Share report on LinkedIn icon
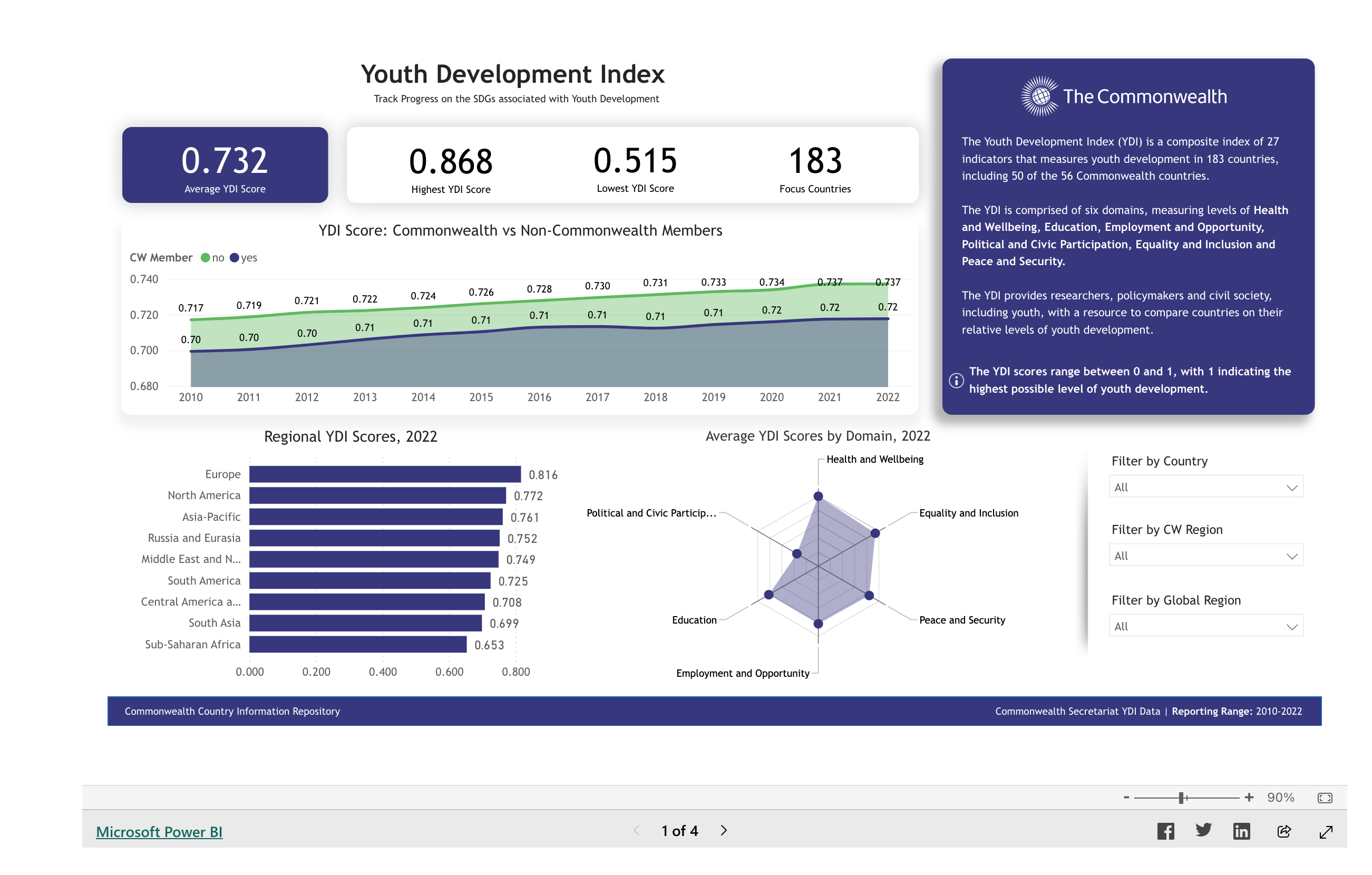Screen dimensions: 1372x875 [x=1241, y=831]
